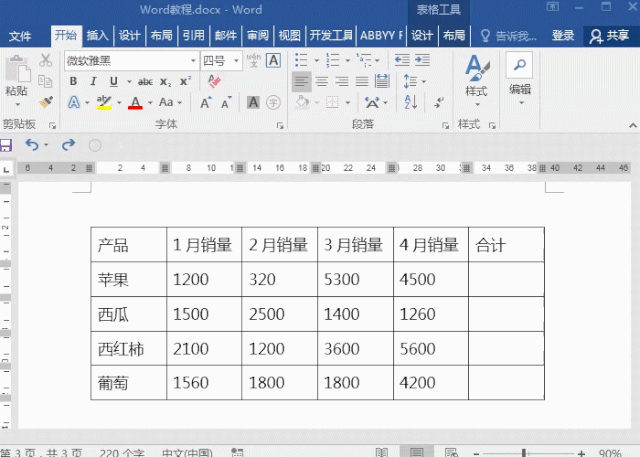Click Increase Indent icon
Viewport: 640px width, 457px height.
[x=422, y=60]
